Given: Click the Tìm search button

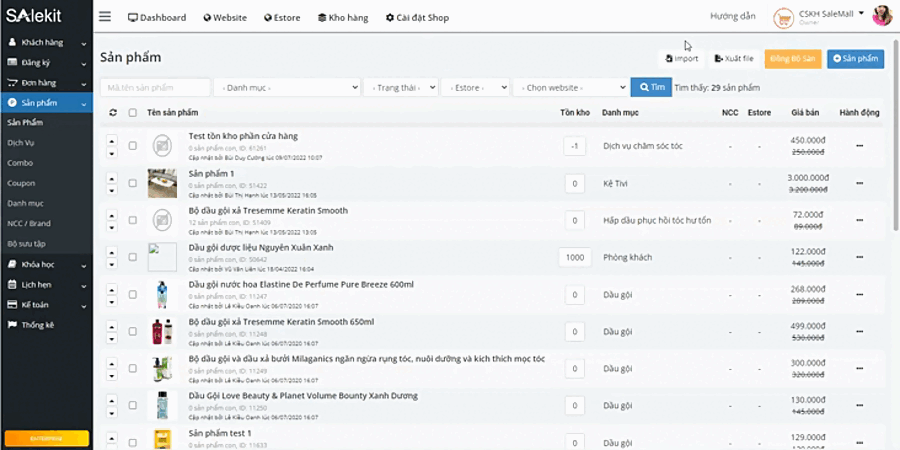Looking at the screenshot, I should [651, 87].
